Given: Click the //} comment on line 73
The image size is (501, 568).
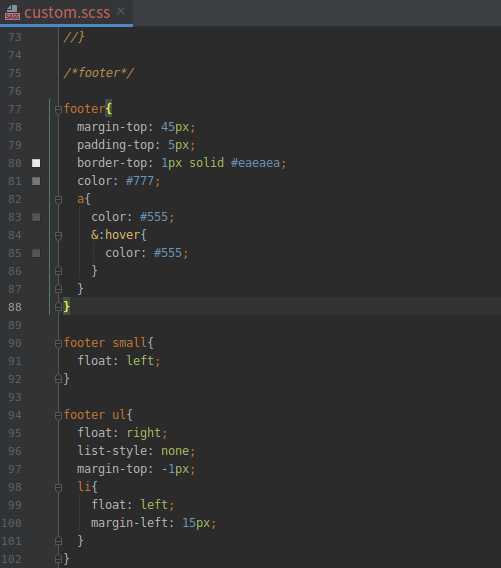Looking at the screenshot, I should [75, 37].
